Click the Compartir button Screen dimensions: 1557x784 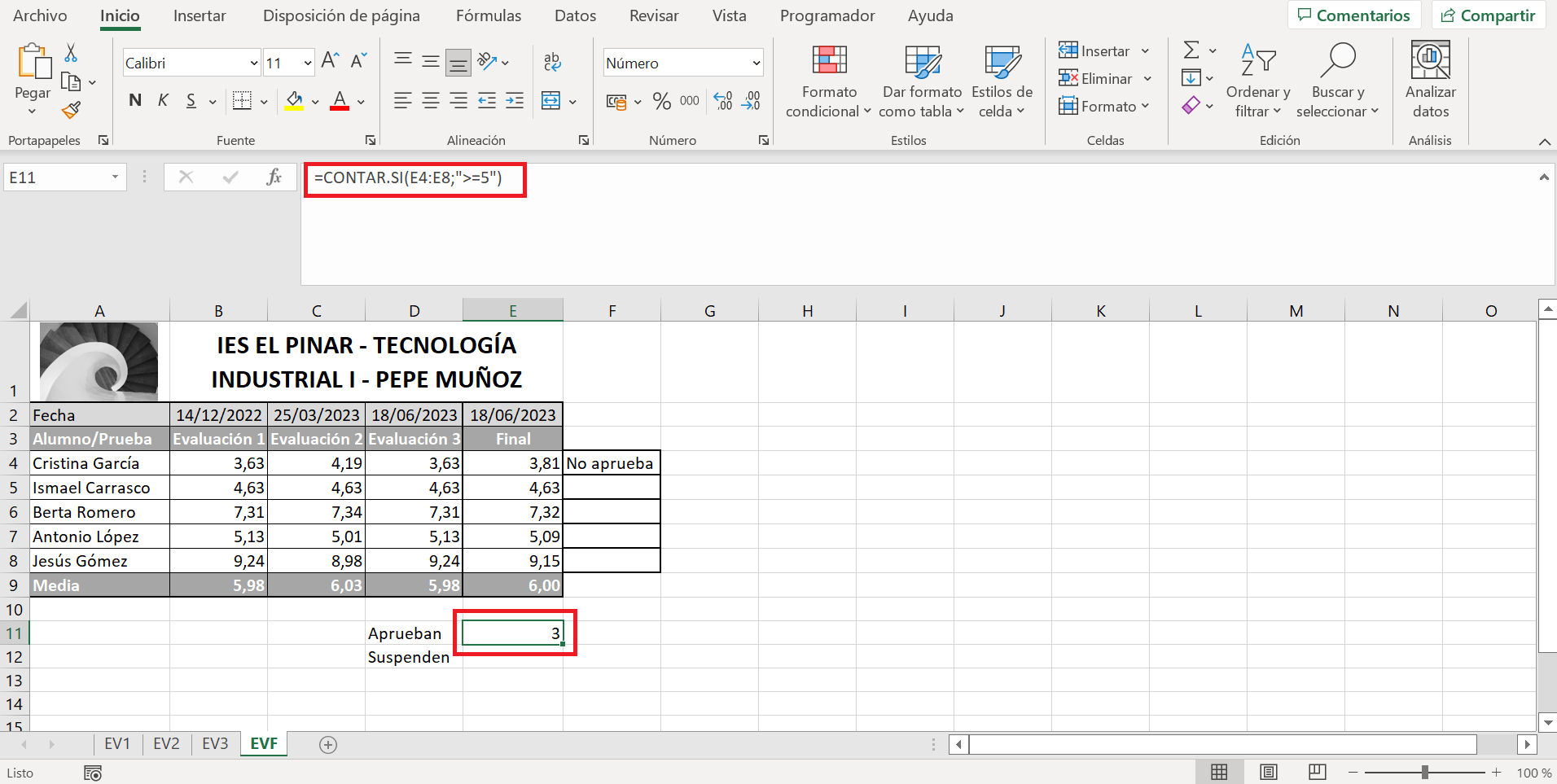(x=1488, y=15)
